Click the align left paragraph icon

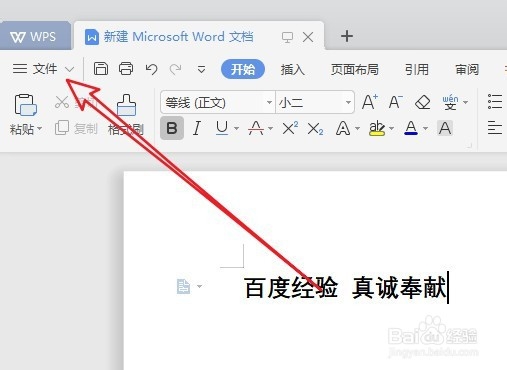495,128
